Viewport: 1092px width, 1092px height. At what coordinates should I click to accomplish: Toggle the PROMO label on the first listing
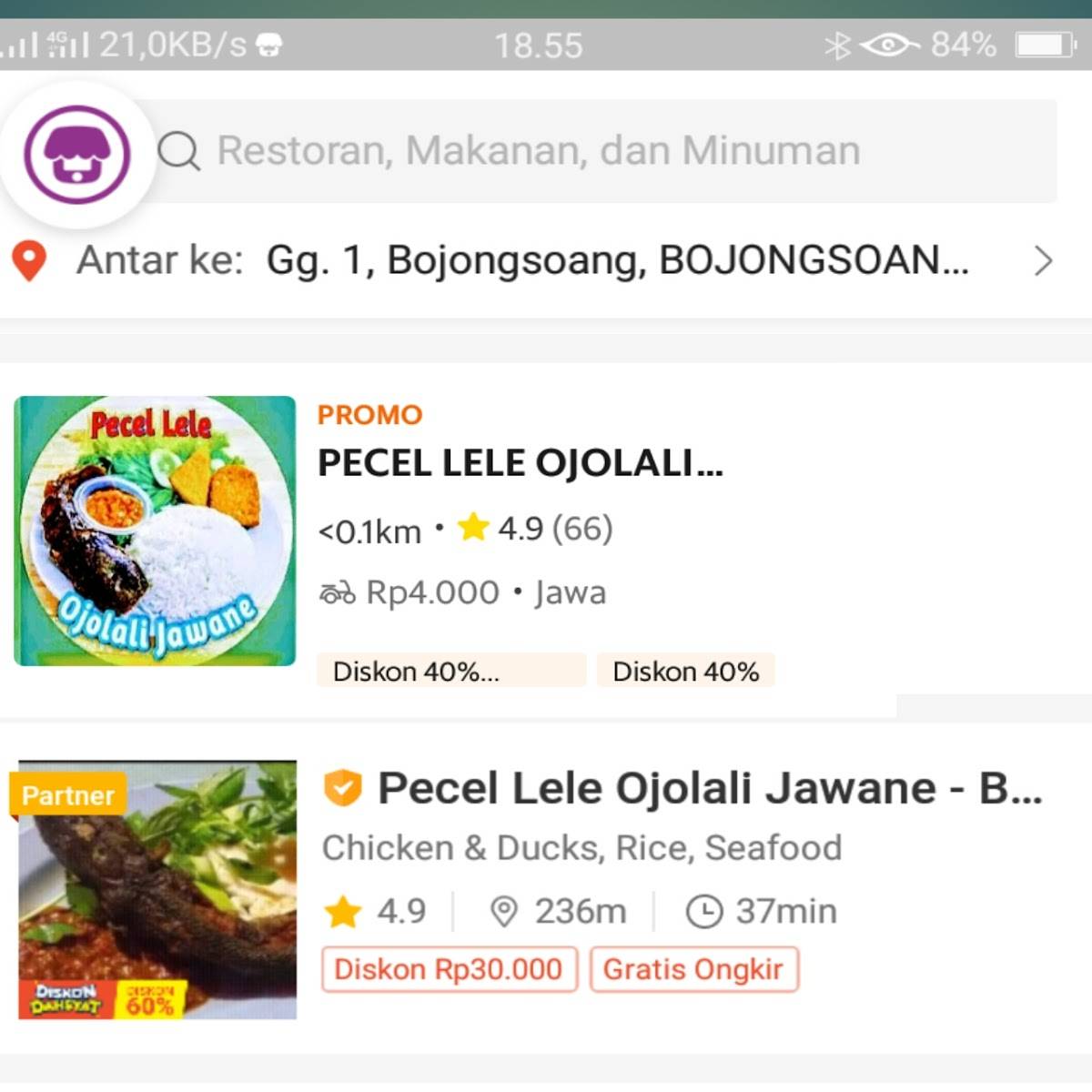(368, 415)
